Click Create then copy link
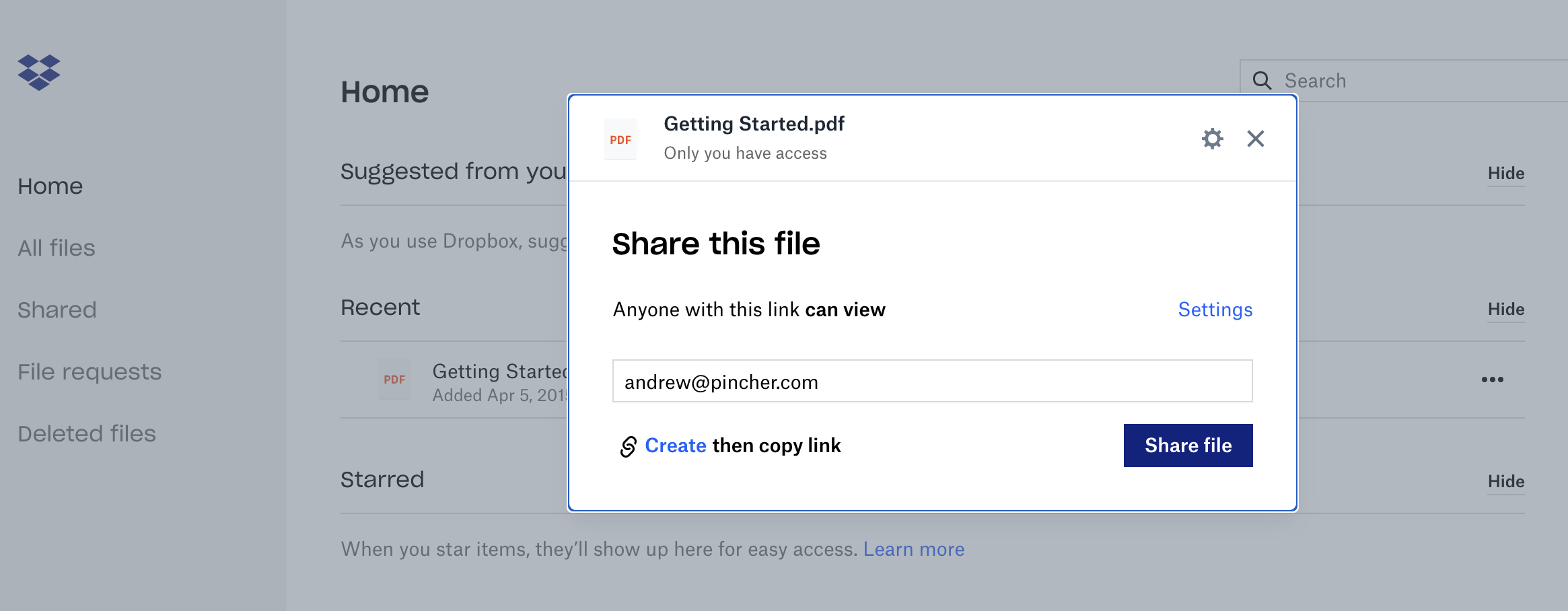 pyautogui.click(x=742, y=445)
